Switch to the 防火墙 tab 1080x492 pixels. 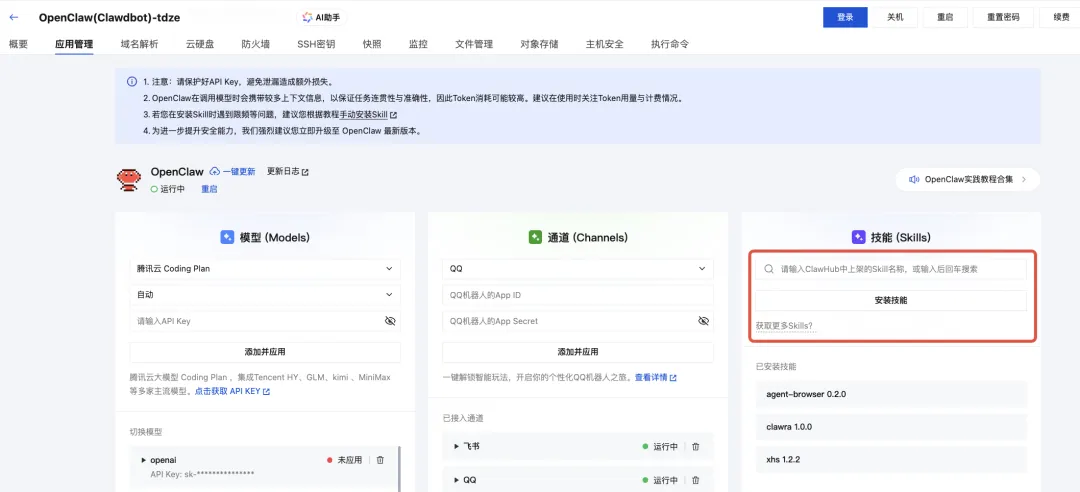pyautogui.click(x=256, y=44)
